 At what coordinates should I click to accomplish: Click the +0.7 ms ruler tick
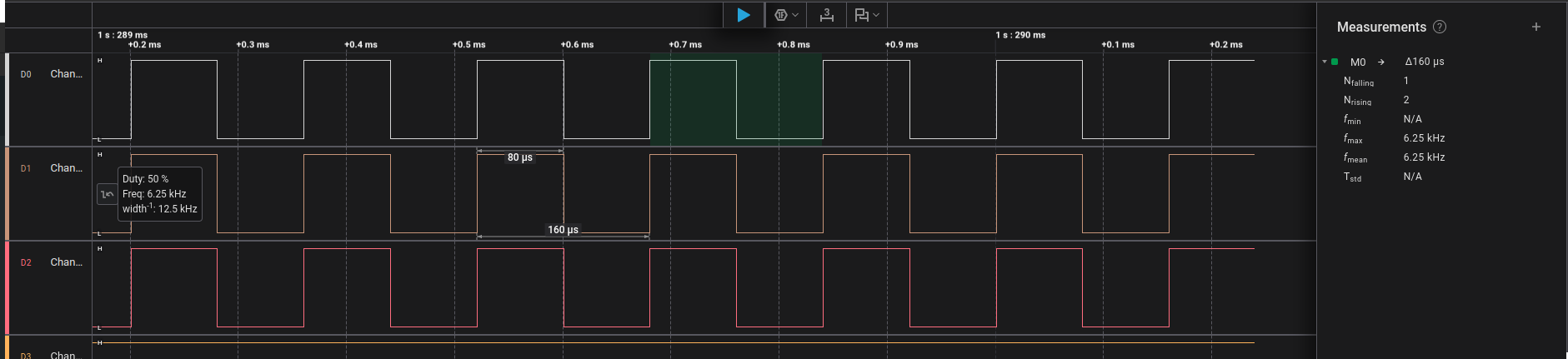[685, 45]
